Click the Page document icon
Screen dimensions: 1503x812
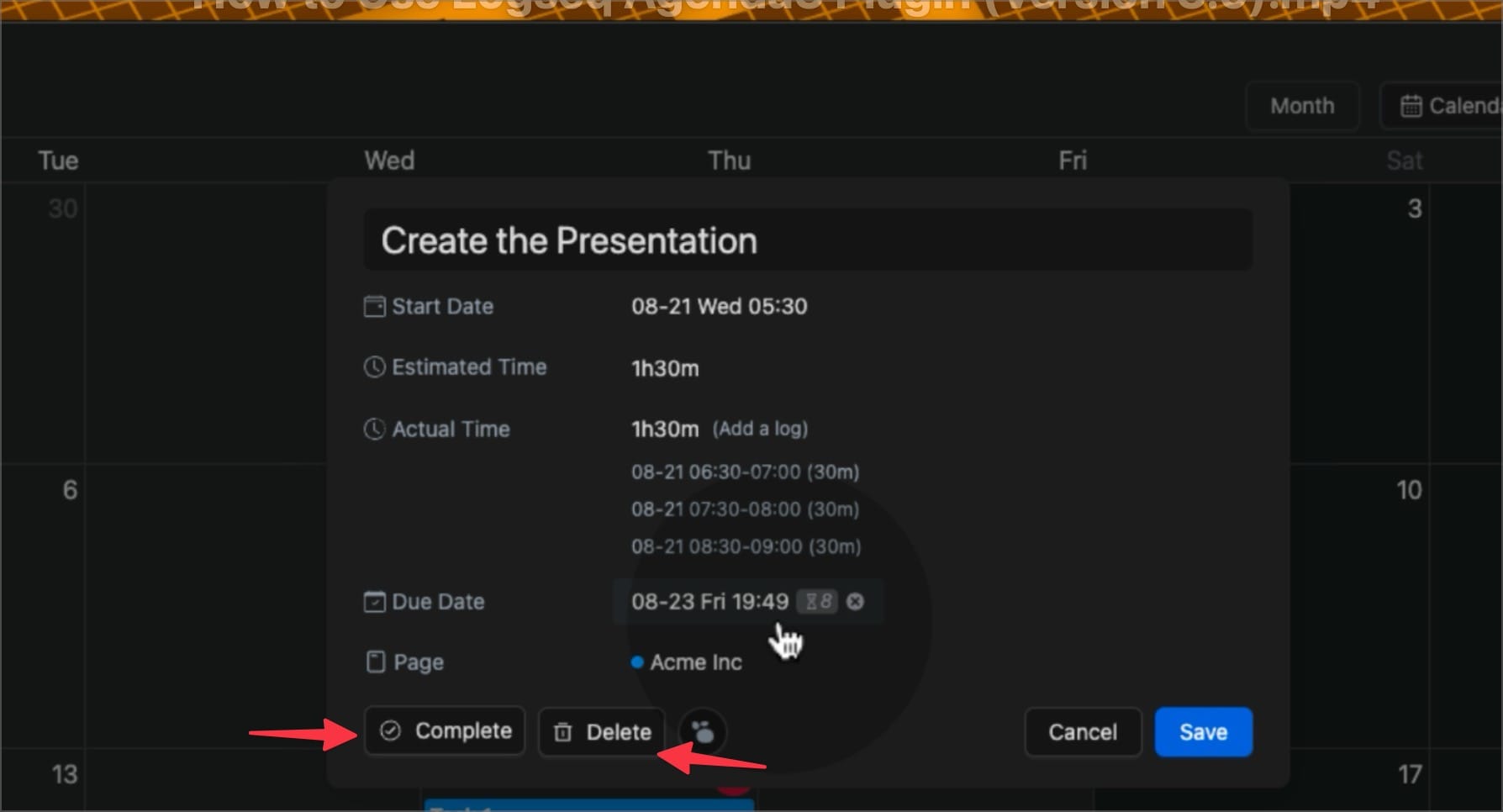(376, 662)
